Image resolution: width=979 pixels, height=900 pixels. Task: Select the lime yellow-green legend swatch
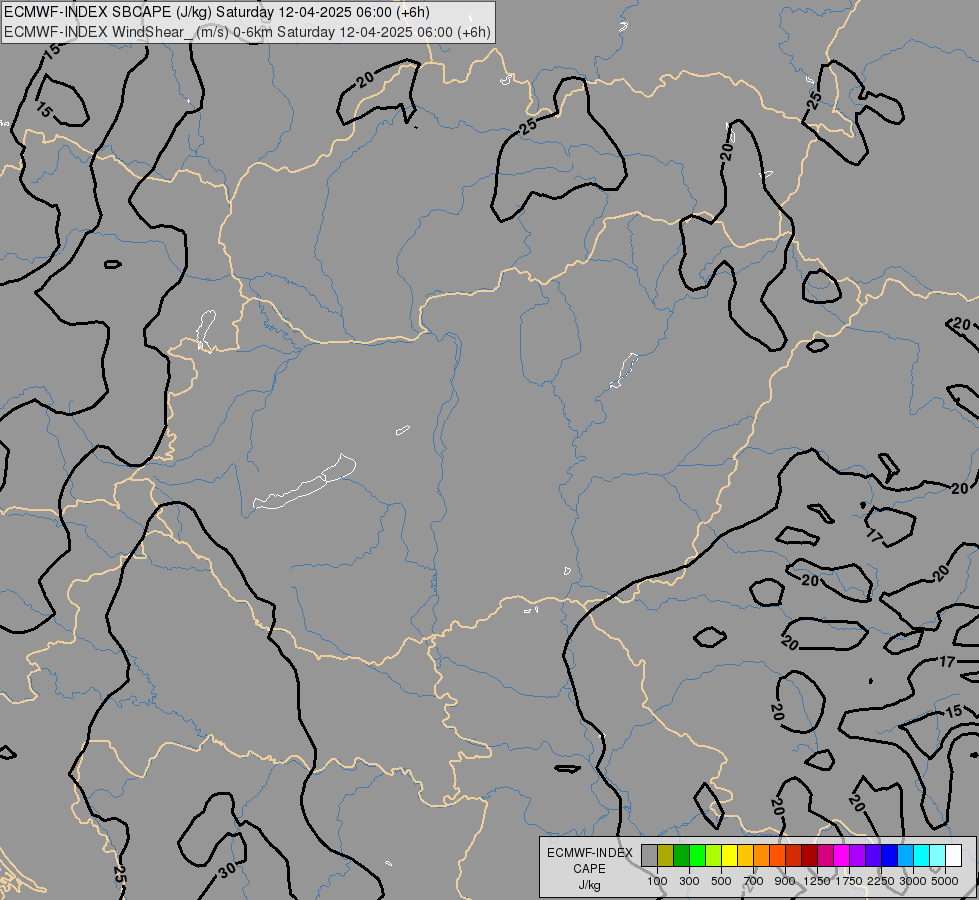(714, 856)
